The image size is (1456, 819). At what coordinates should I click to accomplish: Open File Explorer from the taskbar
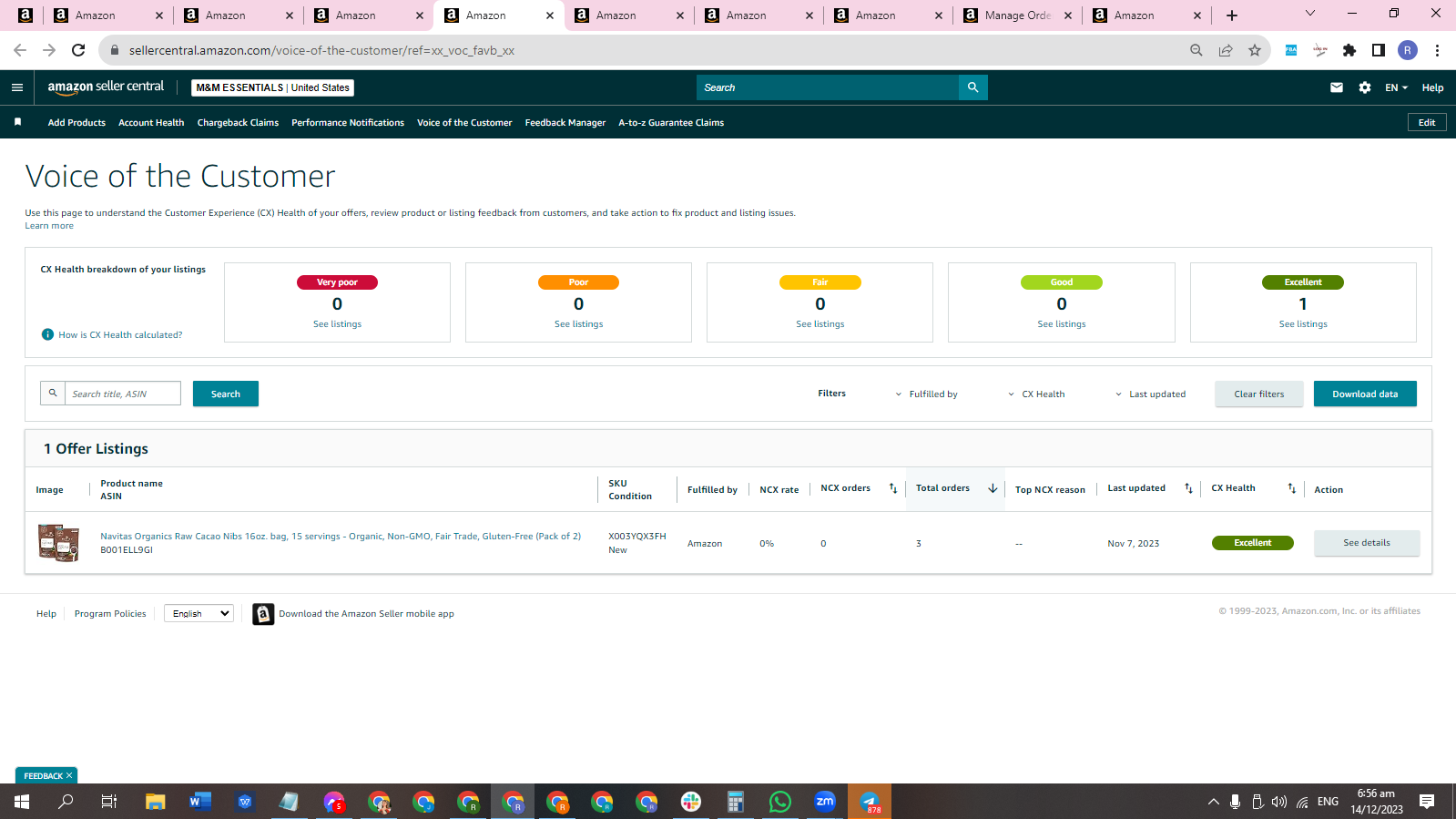click(156, 802)
